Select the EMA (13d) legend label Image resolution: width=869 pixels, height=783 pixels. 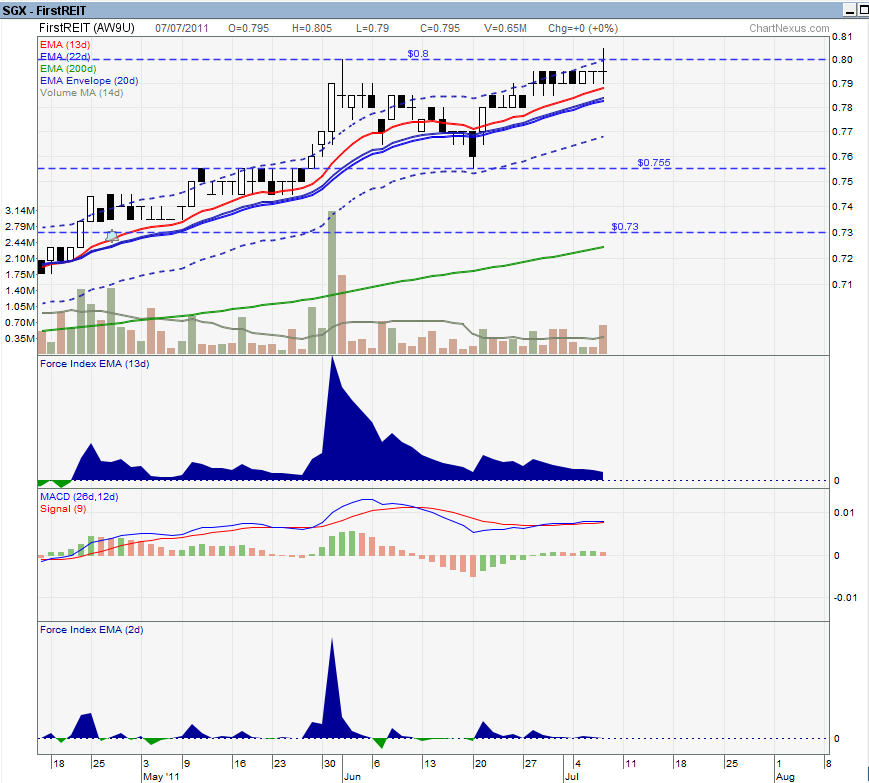[x=65, y=44]
